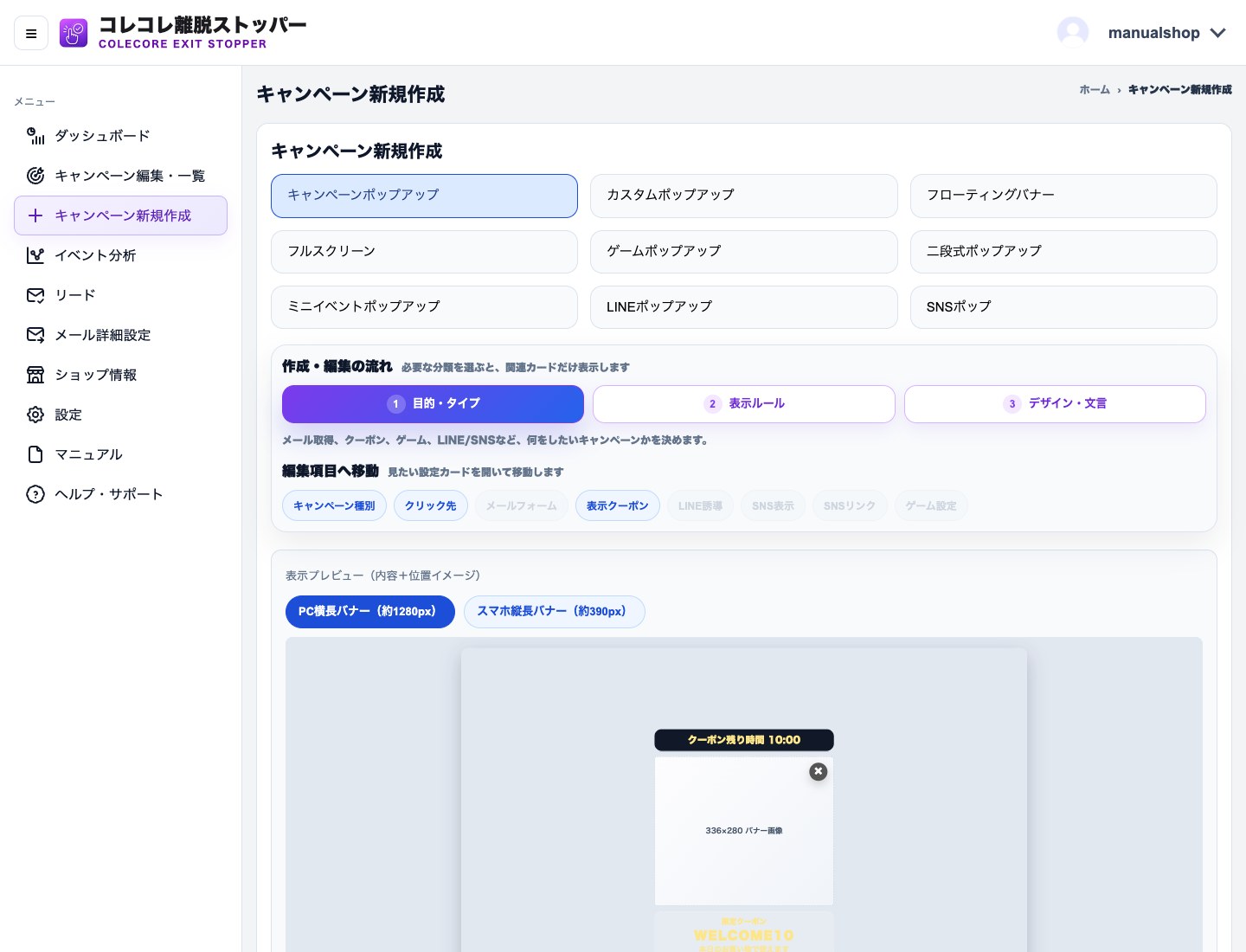This screenshot has height=952, width=1246.
Task: Click the help question mark icon
Action: [35, 494]
